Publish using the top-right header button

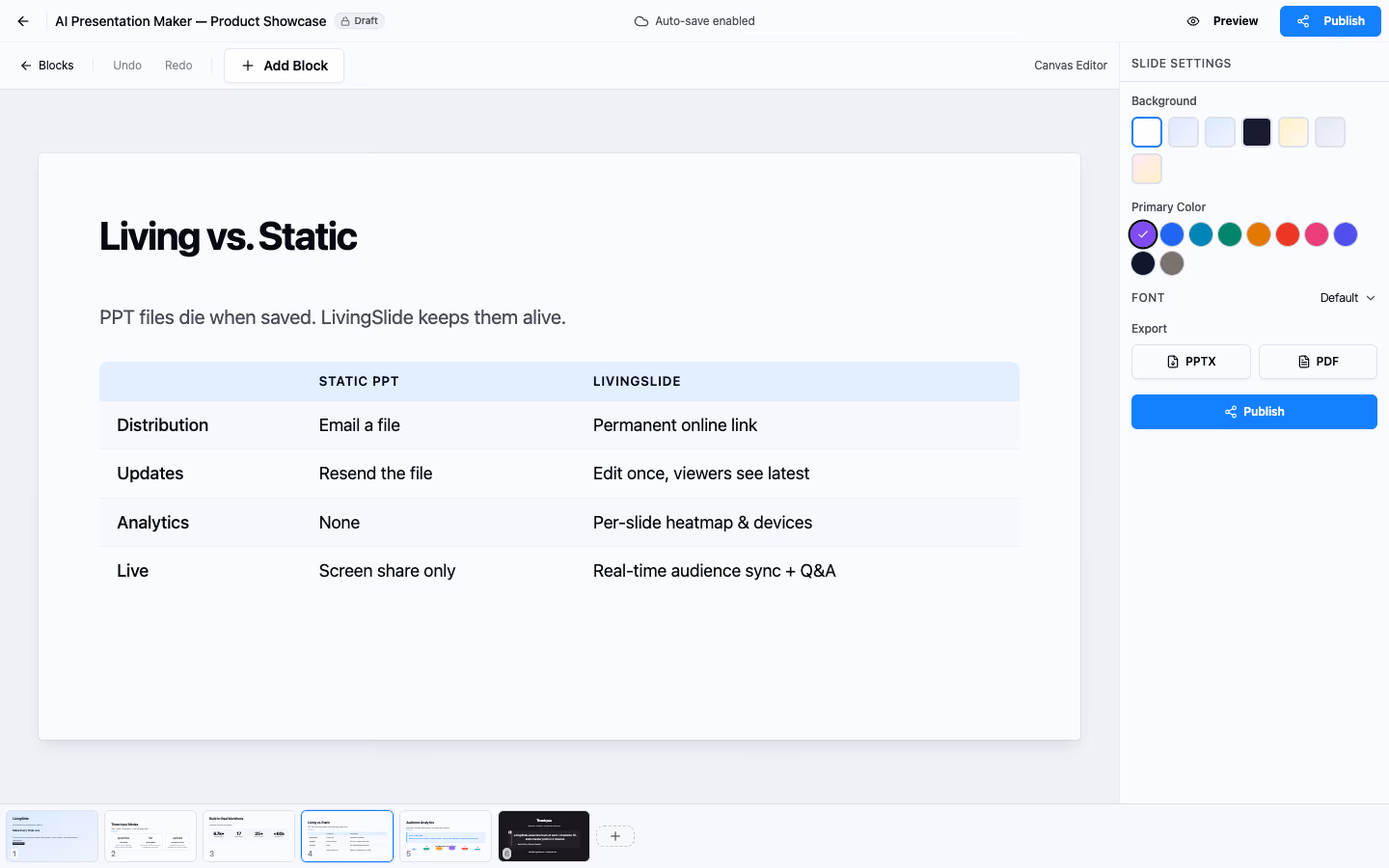[1330, 21]
